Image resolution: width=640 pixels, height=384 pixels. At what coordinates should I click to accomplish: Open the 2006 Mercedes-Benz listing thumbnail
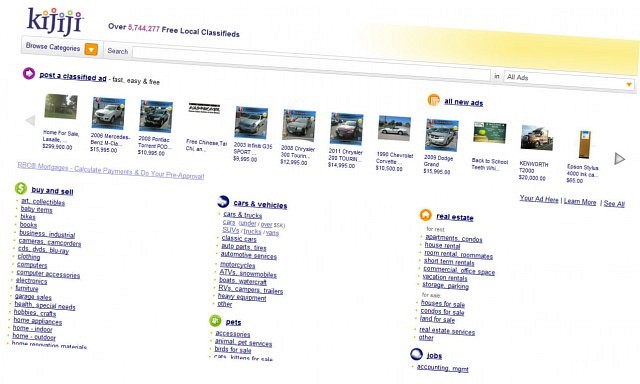pyautogui.click(x=109, y=113)
